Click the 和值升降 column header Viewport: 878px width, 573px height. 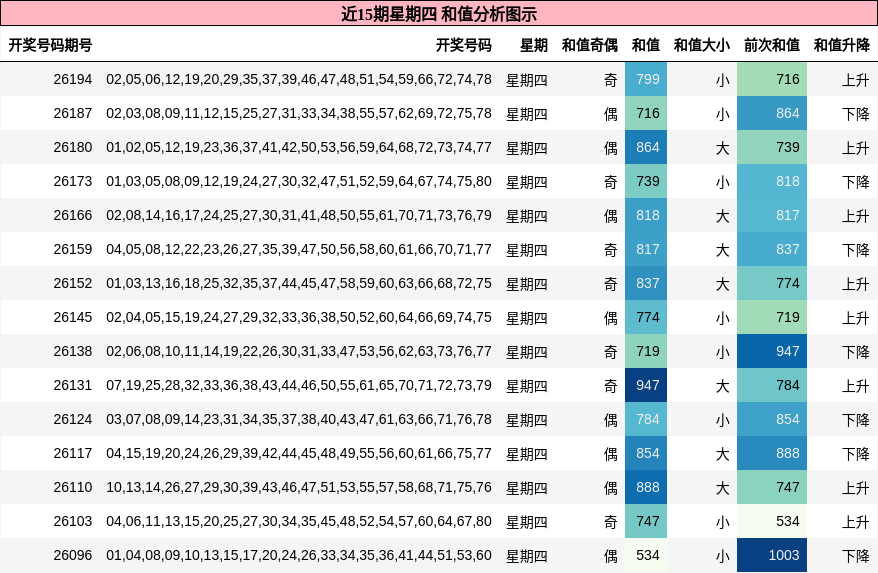[842, 45]
